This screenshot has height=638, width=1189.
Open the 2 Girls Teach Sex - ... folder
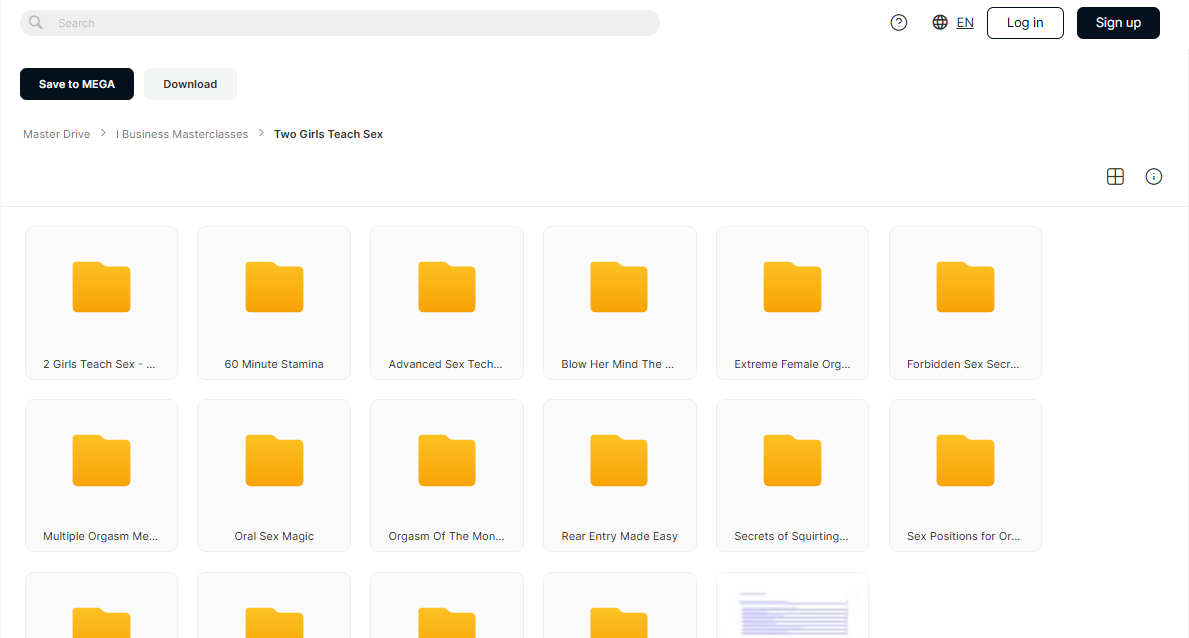101,303
